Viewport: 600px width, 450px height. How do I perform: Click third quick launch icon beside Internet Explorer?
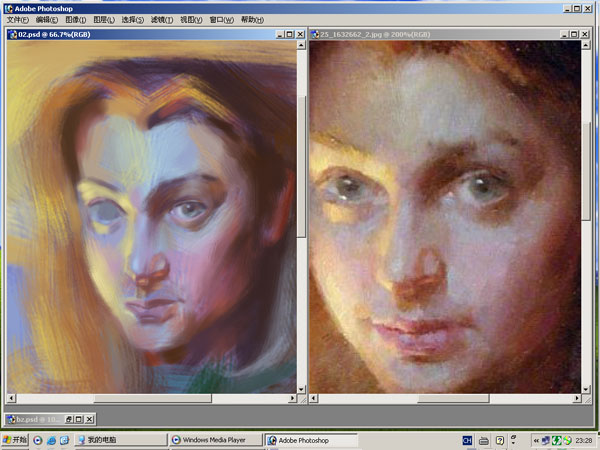tap(64, 440)
